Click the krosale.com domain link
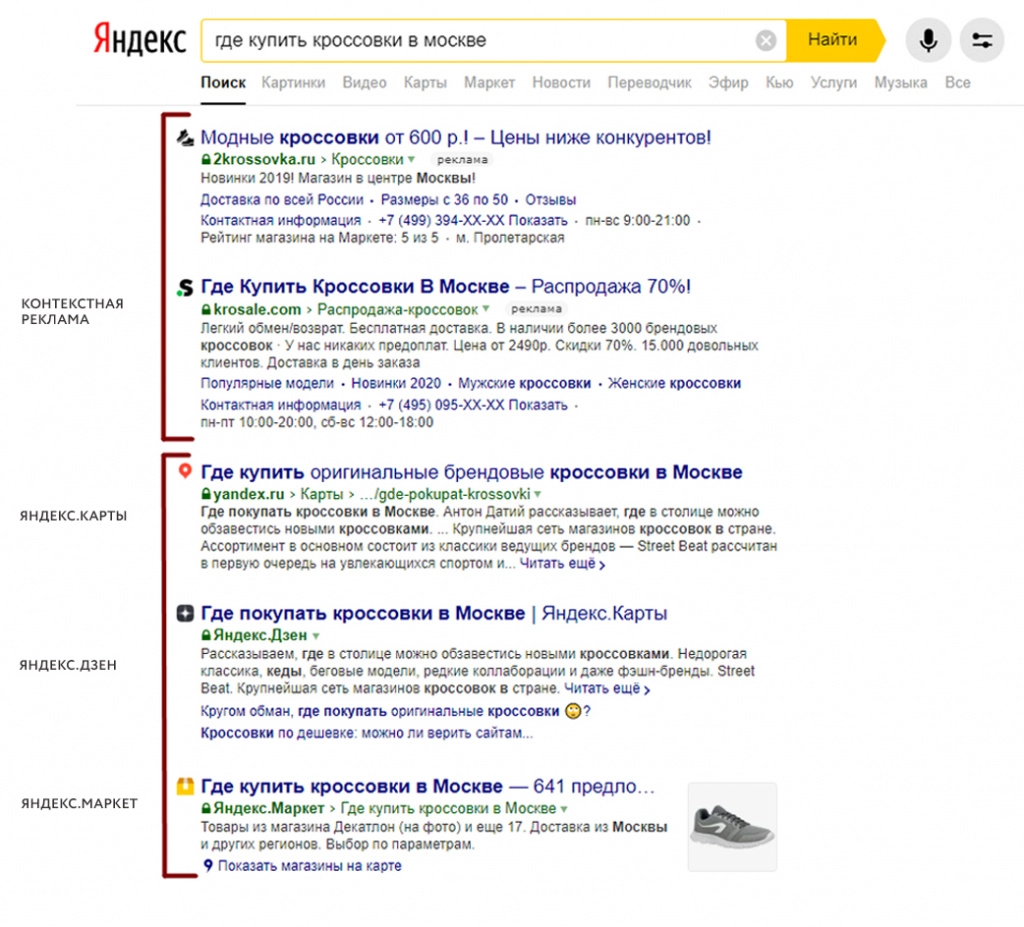The image size is (1024, 927). 257,309
